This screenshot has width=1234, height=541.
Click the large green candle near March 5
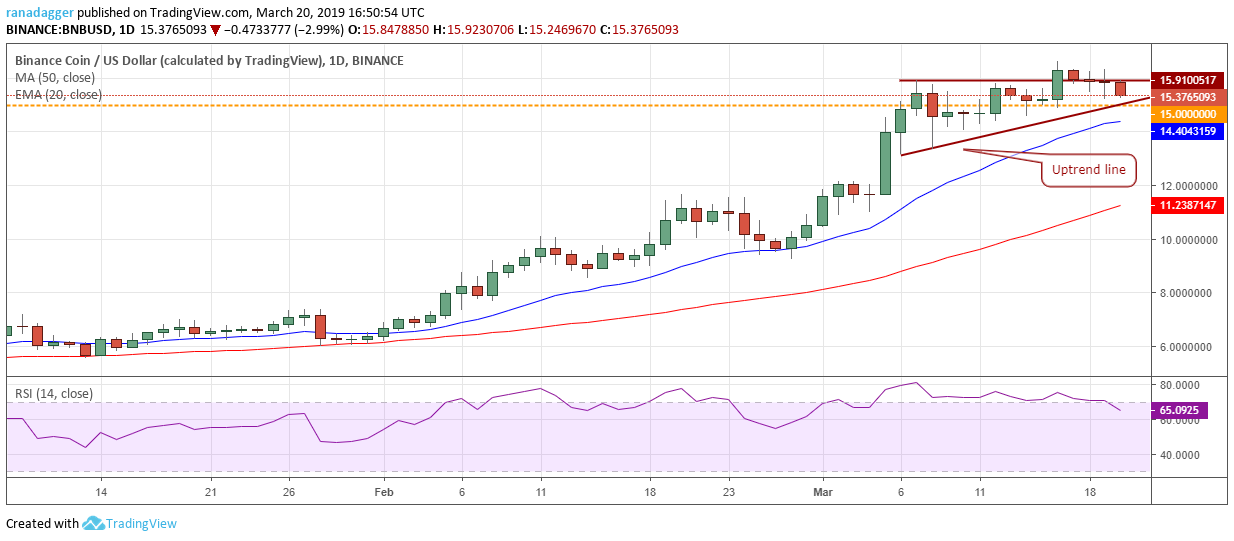click(x=885, y=163)
